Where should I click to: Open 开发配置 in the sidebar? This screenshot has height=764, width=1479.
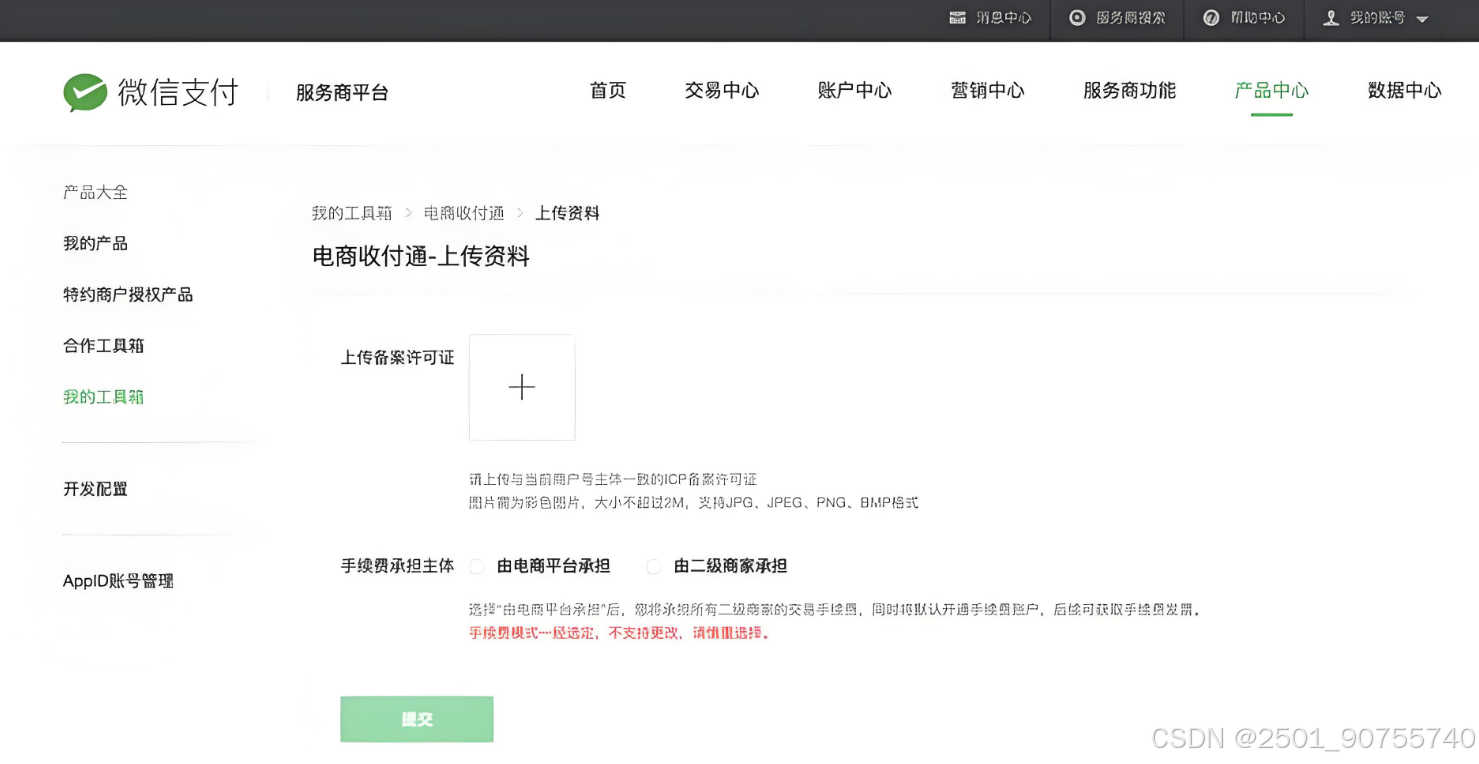tap(96, 489)
